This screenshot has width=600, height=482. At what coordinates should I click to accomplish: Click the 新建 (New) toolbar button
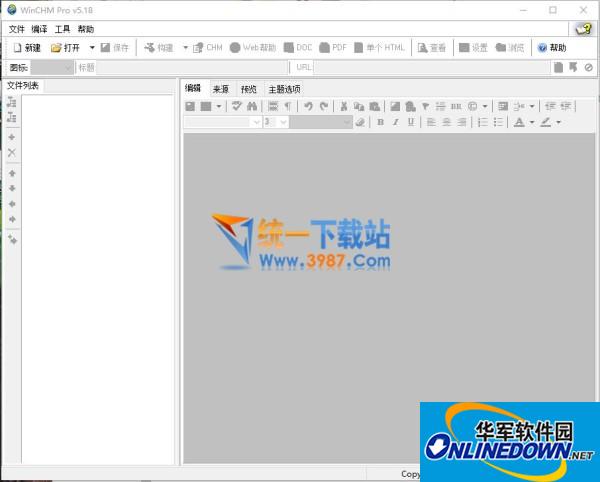click(x=27, y=48)
